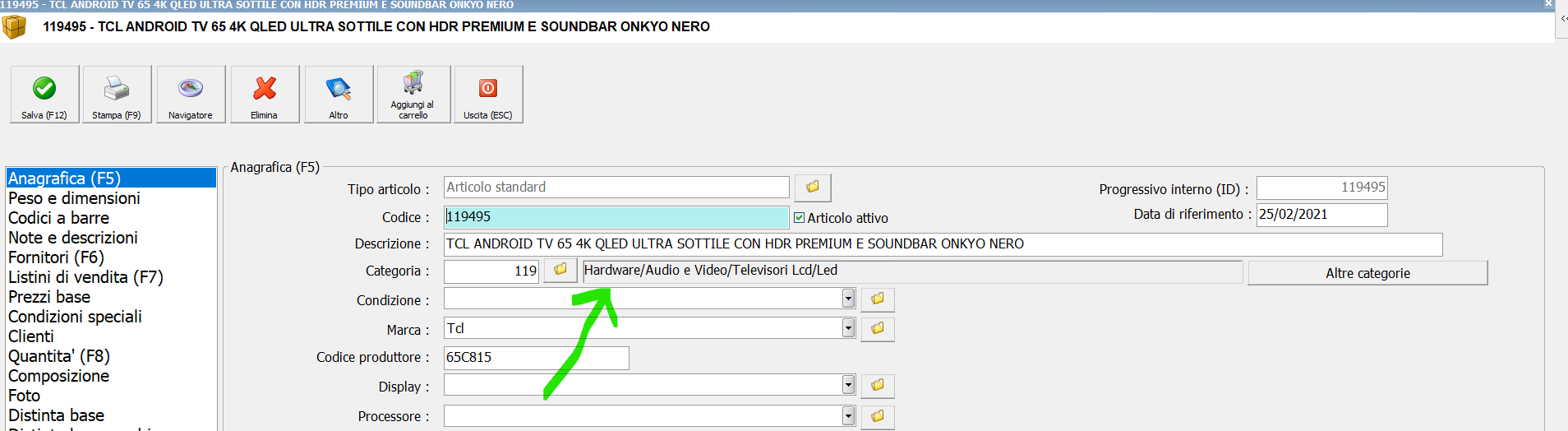Open folder lookup next to Tipo articolo

[812, 188]
